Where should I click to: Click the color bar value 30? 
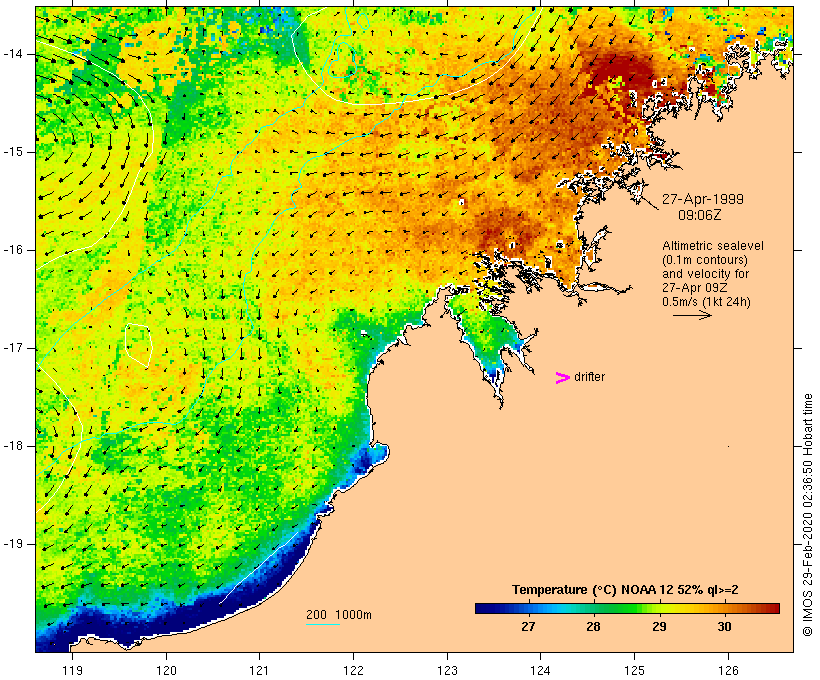[724, 626]
